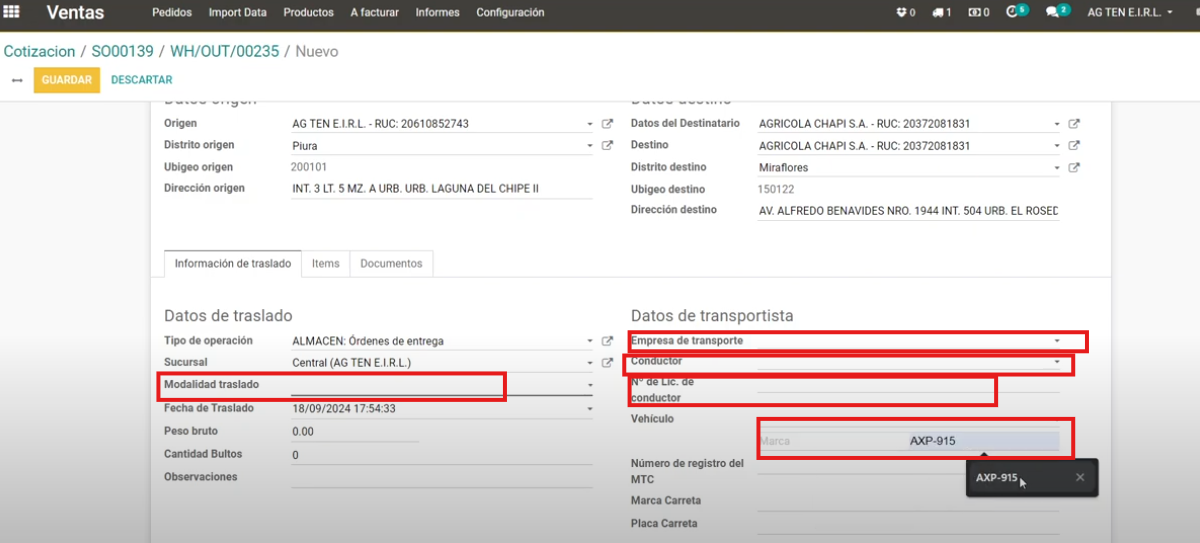Open external link next to Destino

coord(1074,146)
